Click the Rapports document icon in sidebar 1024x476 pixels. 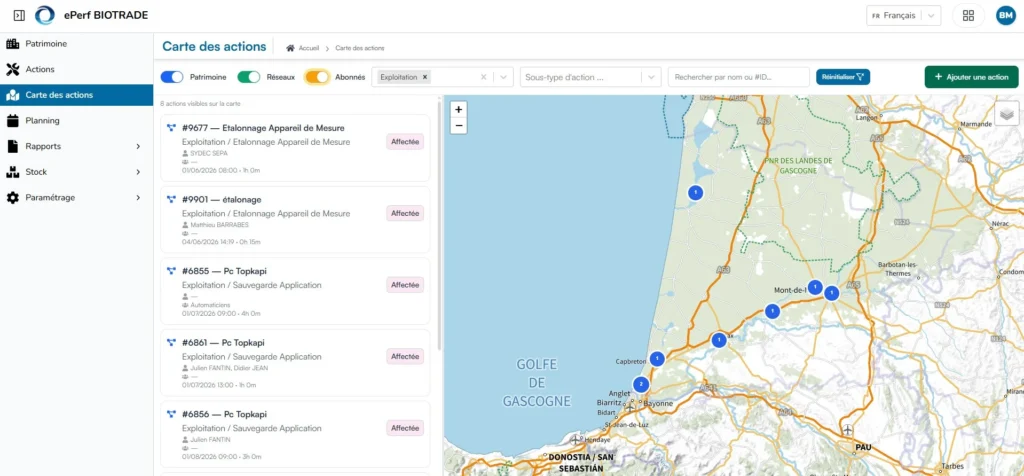coord(12,146)
